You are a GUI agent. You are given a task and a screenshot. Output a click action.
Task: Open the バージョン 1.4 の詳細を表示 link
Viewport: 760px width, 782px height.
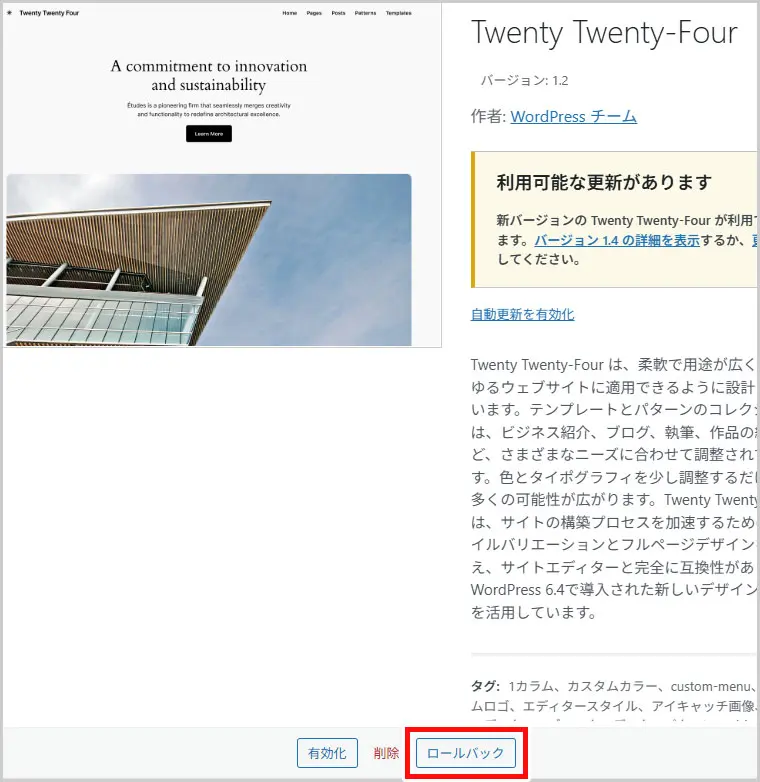point(617,240)
